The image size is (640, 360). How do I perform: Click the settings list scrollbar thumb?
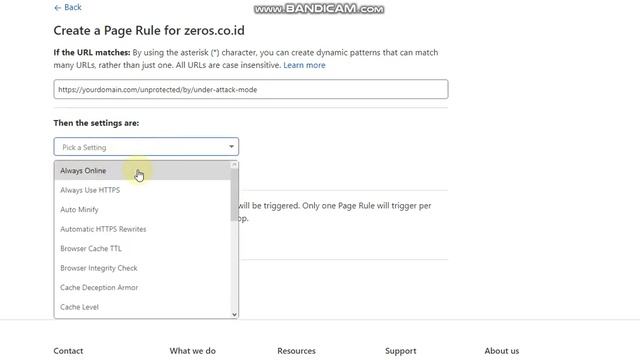pos(234,195)
